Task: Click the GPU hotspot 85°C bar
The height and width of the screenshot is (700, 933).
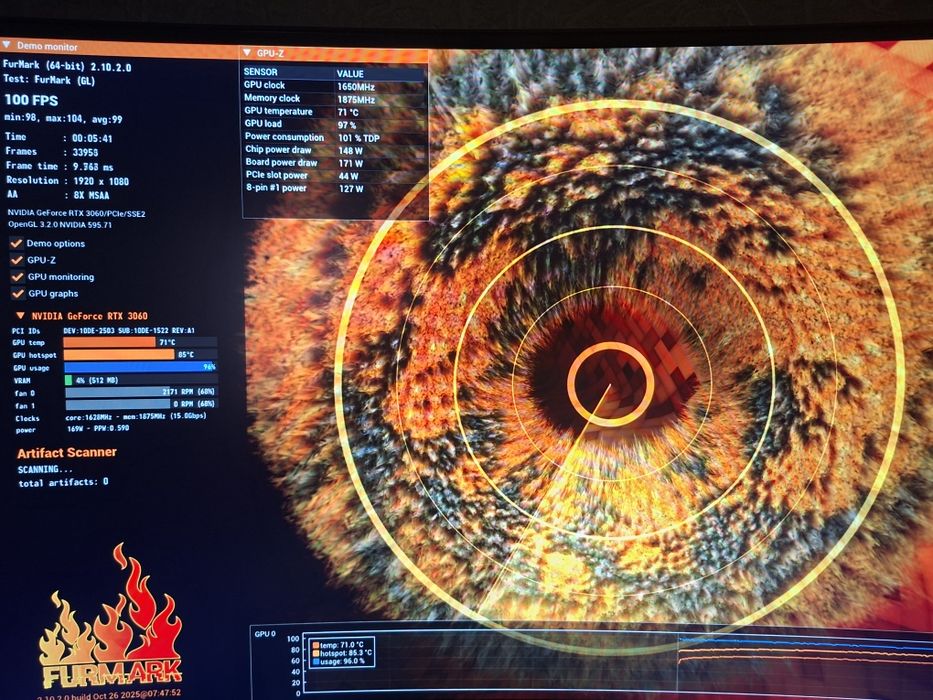Action: 140,355
